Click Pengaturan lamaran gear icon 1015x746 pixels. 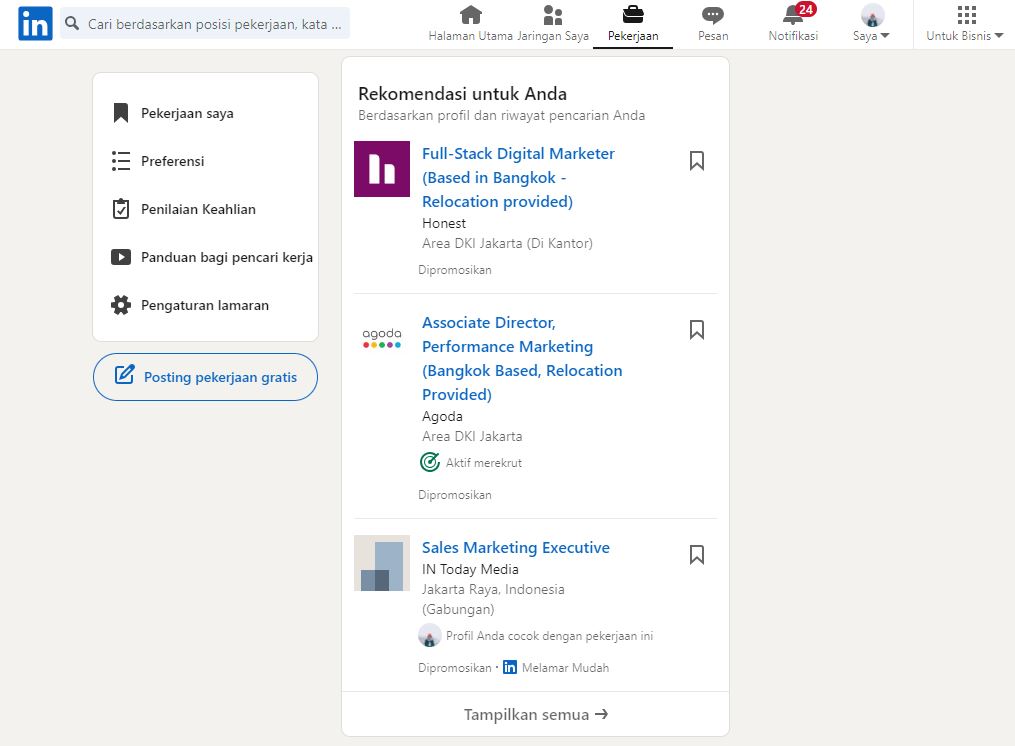[120, 304]
